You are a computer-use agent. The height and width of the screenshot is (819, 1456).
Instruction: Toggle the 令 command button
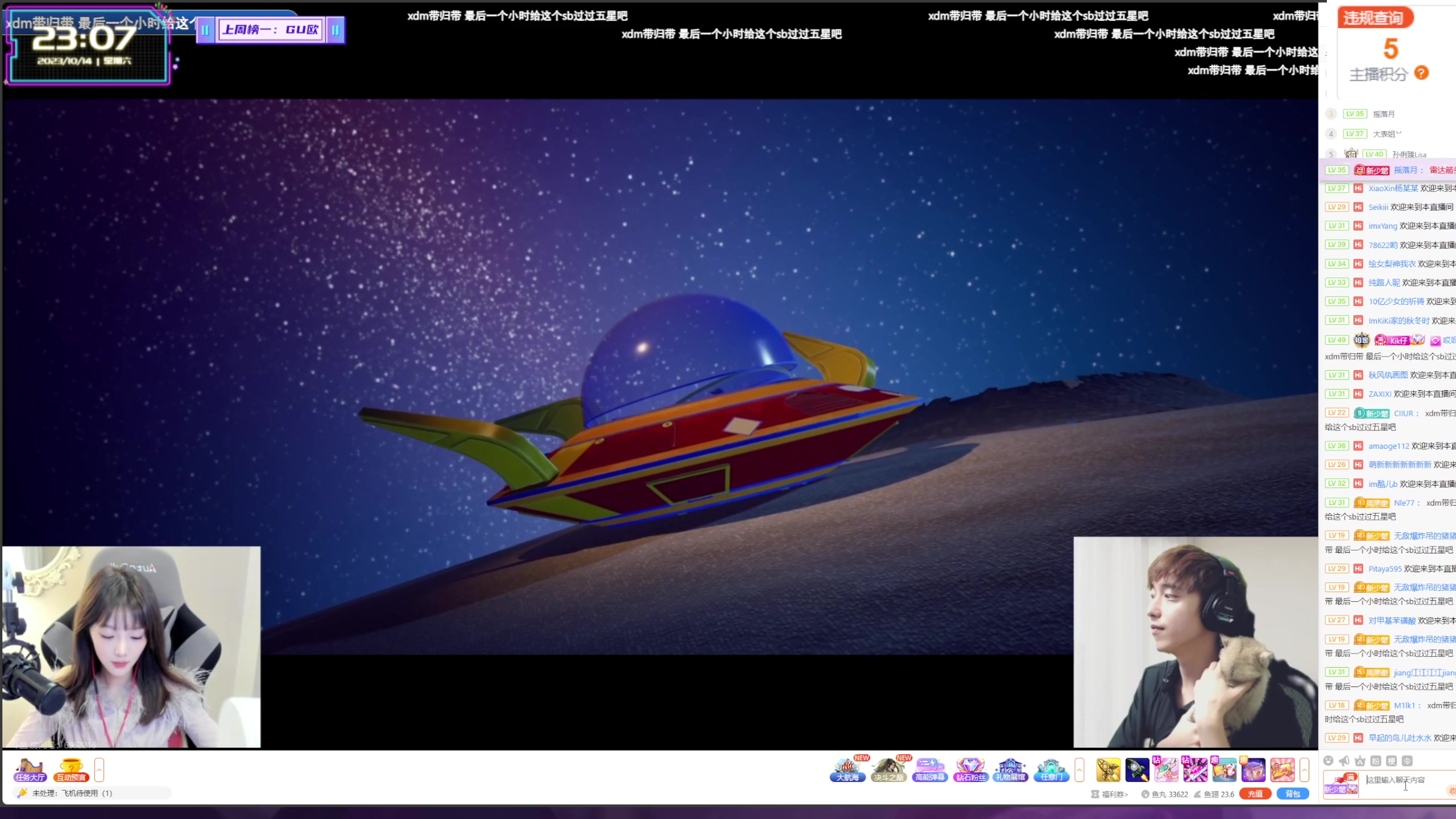tap(1407, 760)
